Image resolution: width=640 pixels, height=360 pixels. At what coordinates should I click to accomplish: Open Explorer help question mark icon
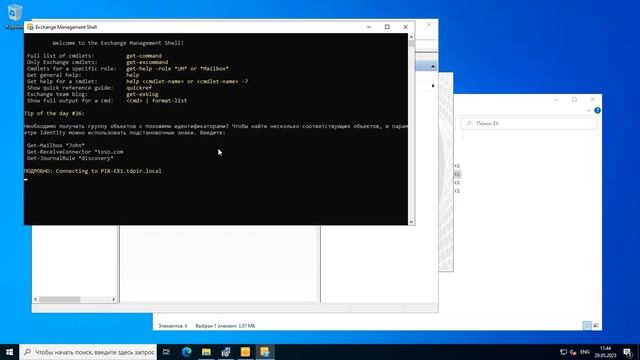(598, 111)
